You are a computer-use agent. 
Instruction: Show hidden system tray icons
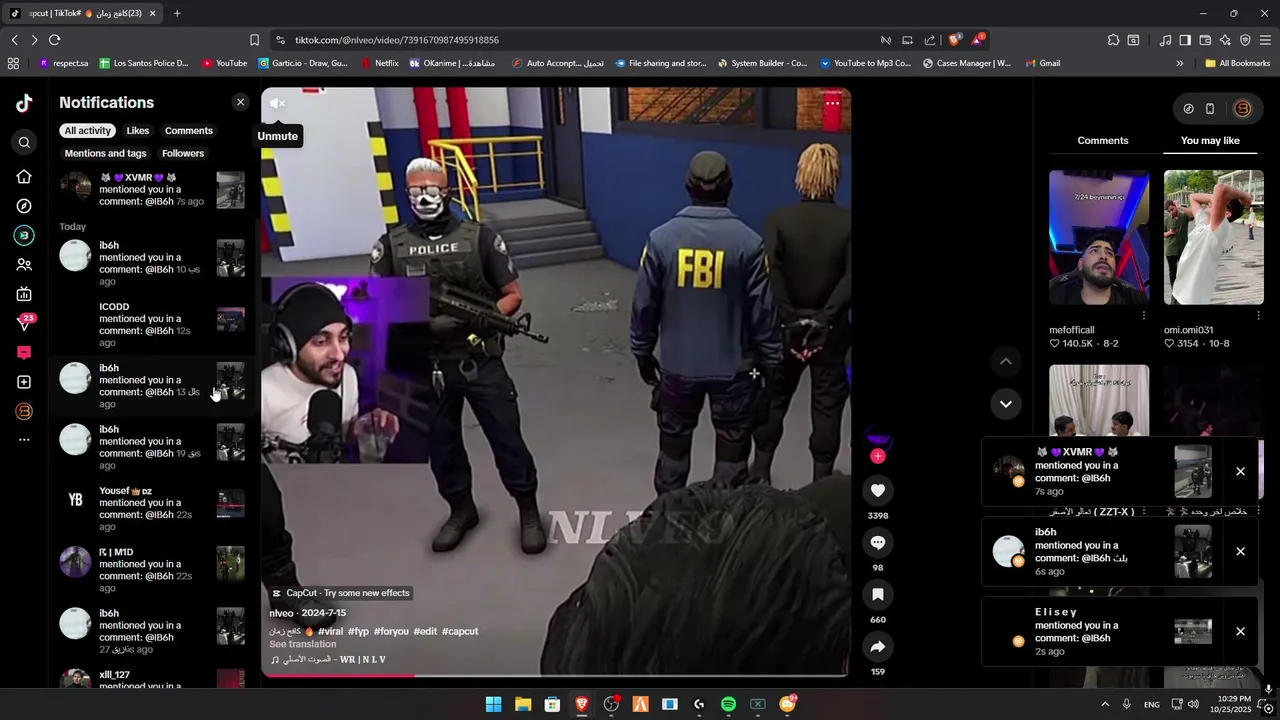click(x=1105, y=704)
